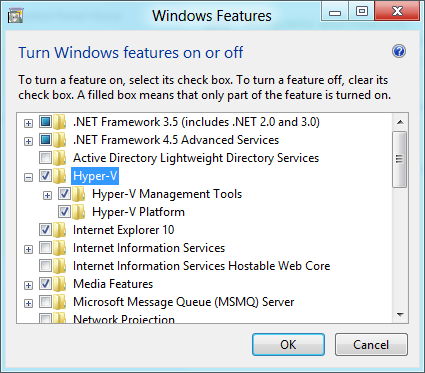This screenshot has width=425, height=373.
Task: Select the highlighted Hyper-V label
Action: [95, 176]
